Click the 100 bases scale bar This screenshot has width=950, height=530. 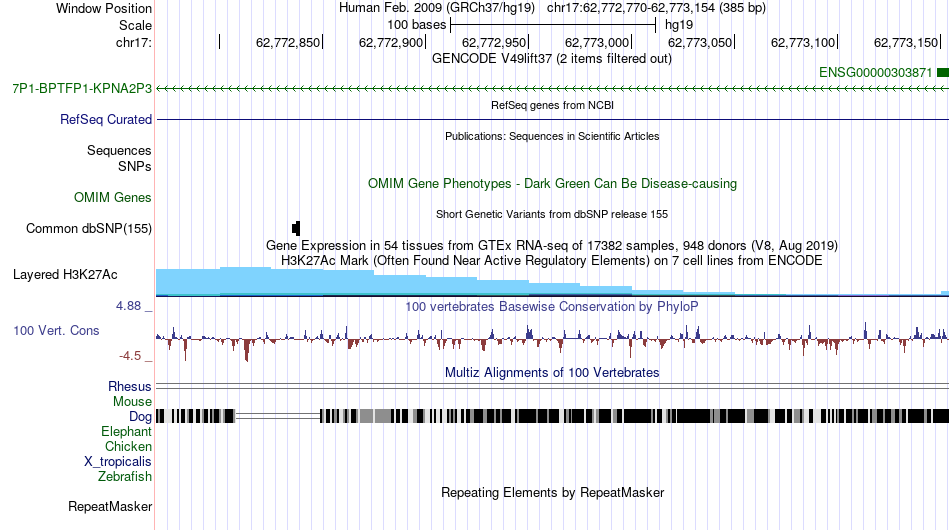553,25
